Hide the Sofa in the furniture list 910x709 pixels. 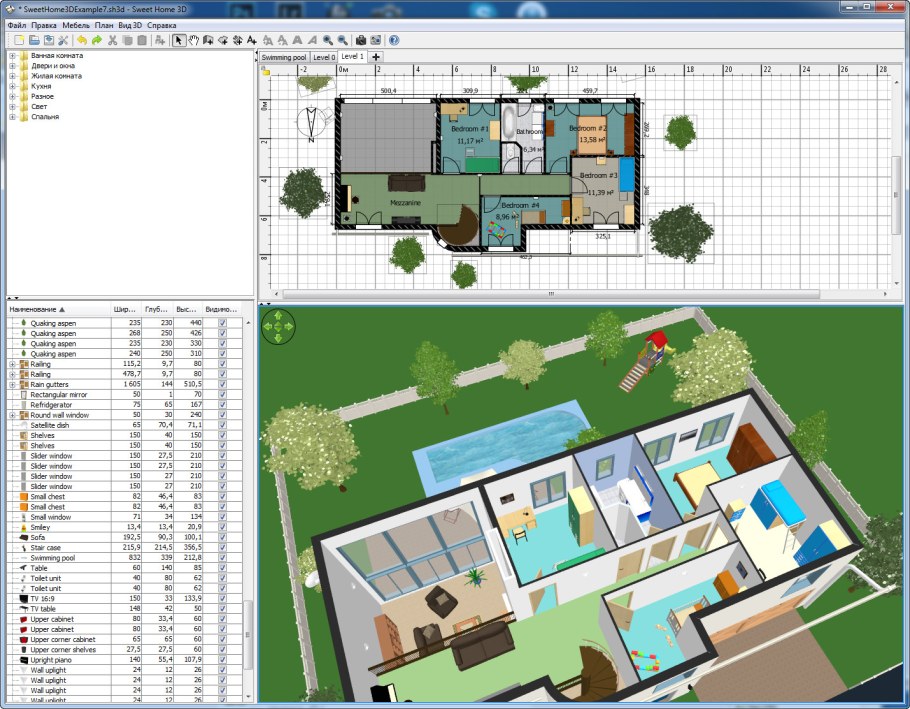point(221,537)
